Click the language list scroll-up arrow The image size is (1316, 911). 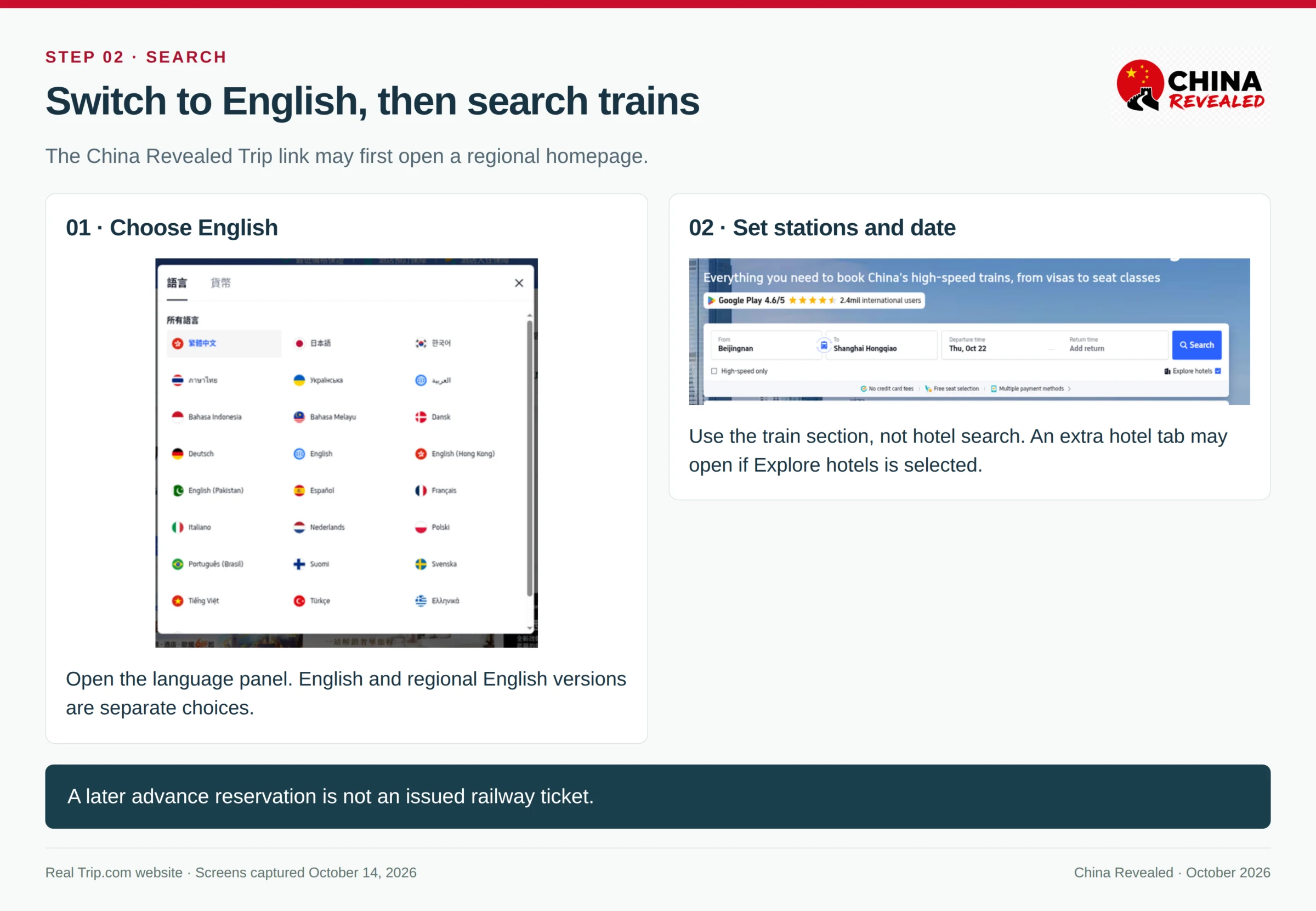530,315
